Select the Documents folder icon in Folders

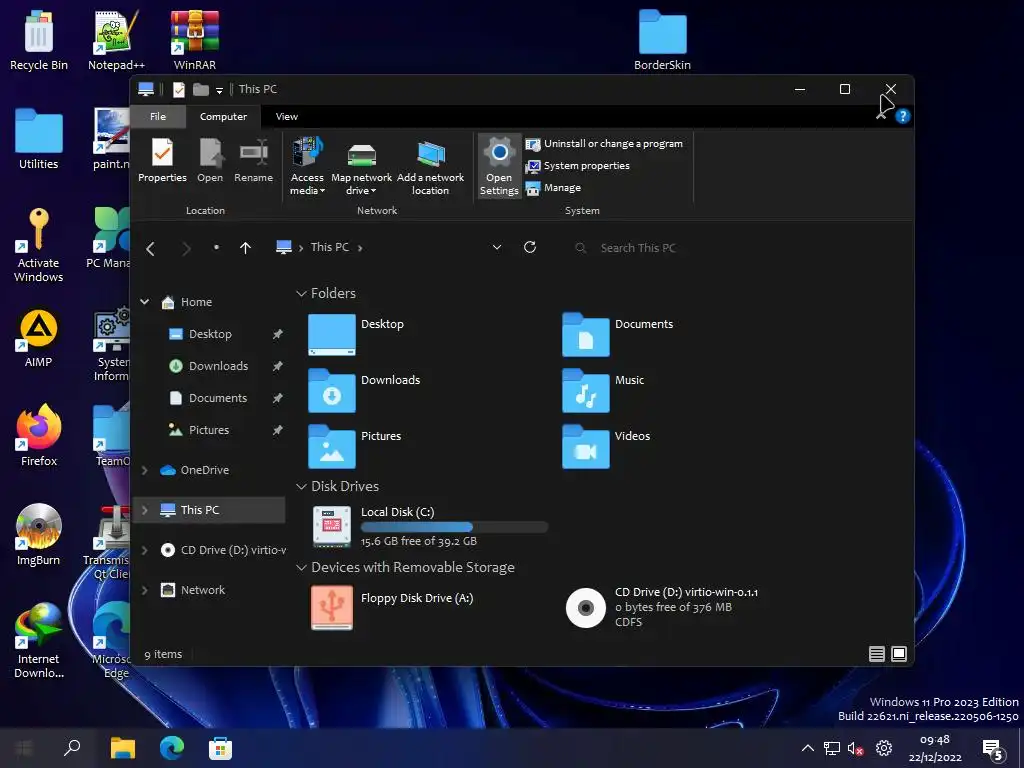coord(586,335)
